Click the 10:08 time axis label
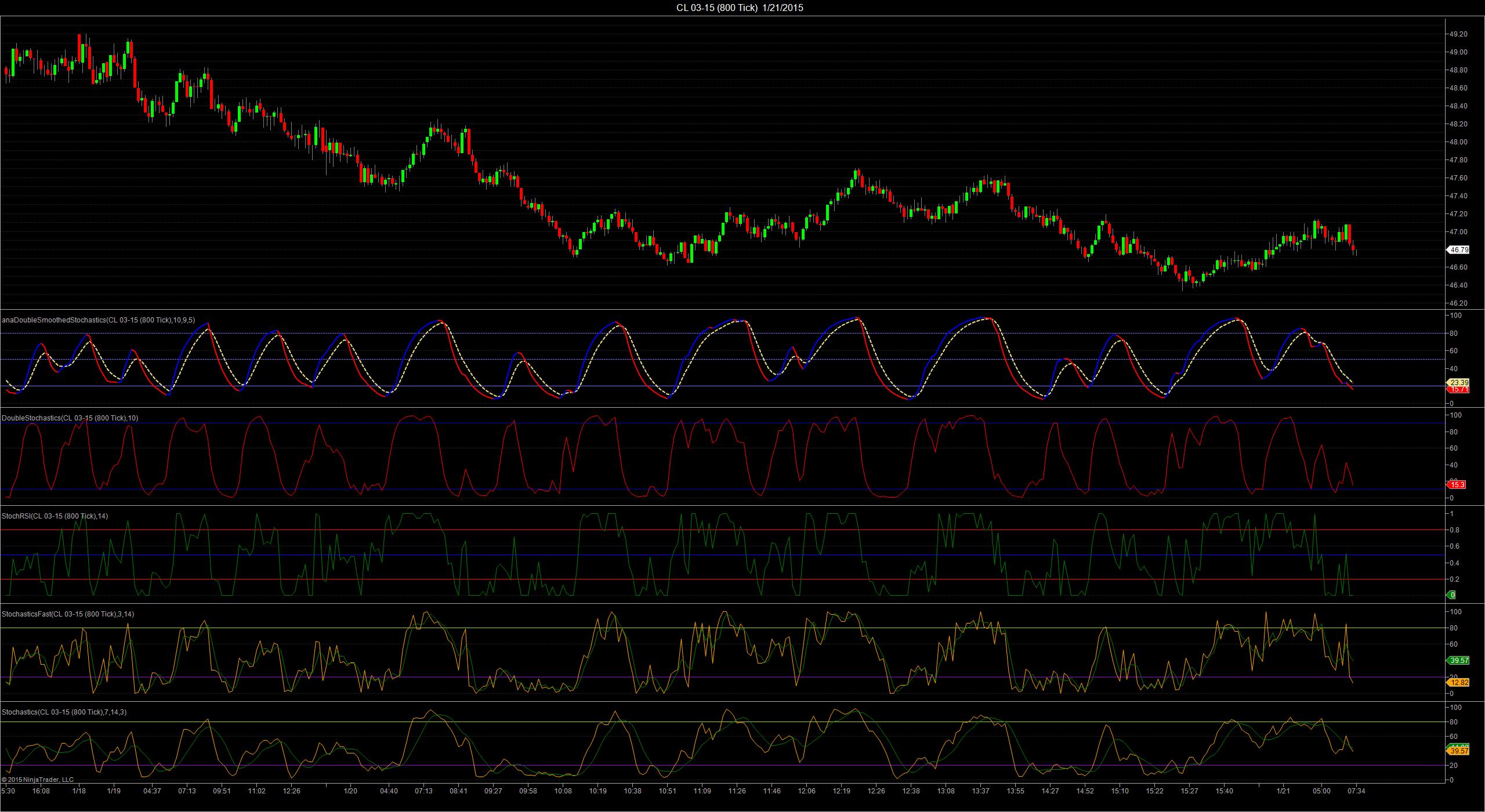1485x812 pixels. [x=563, y=791]
